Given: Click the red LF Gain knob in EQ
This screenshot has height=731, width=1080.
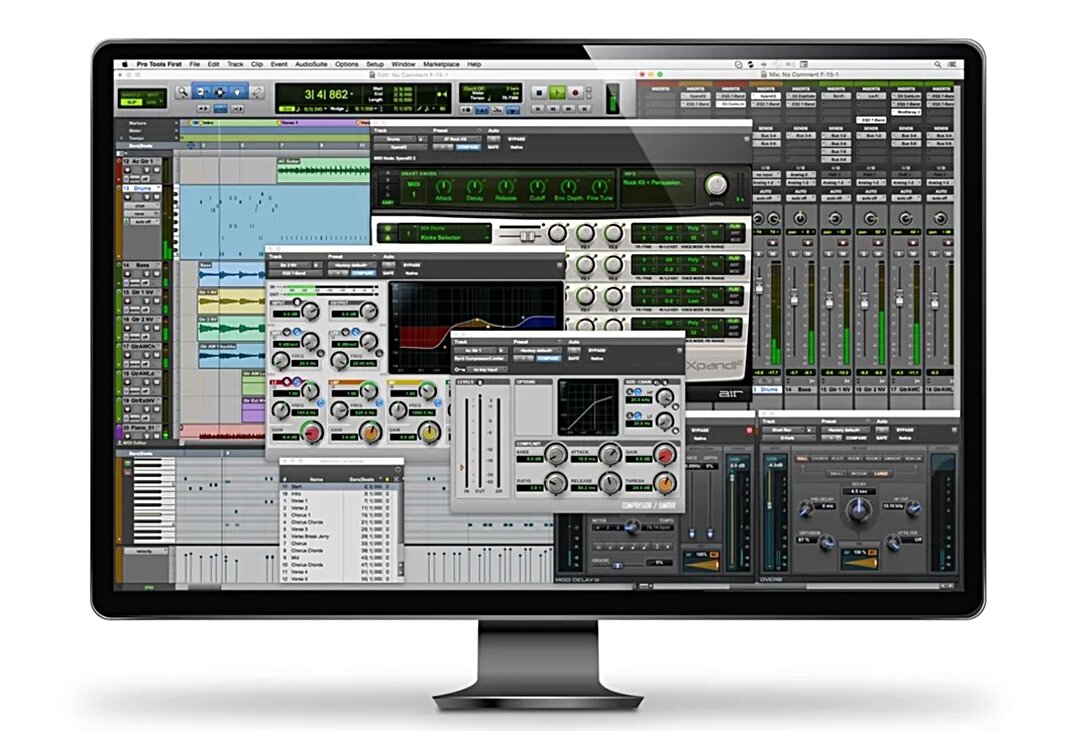Looking at the screenshot, I should 312,433.
